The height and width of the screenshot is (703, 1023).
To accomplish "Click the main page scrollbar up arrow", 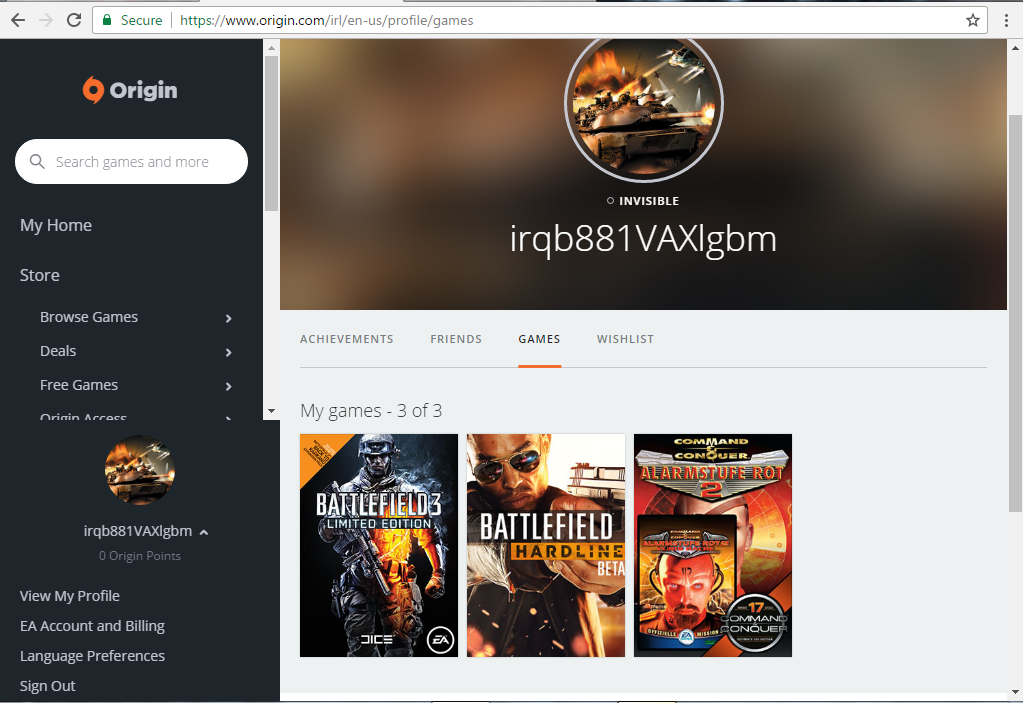I will click(x=1015, y=48).
